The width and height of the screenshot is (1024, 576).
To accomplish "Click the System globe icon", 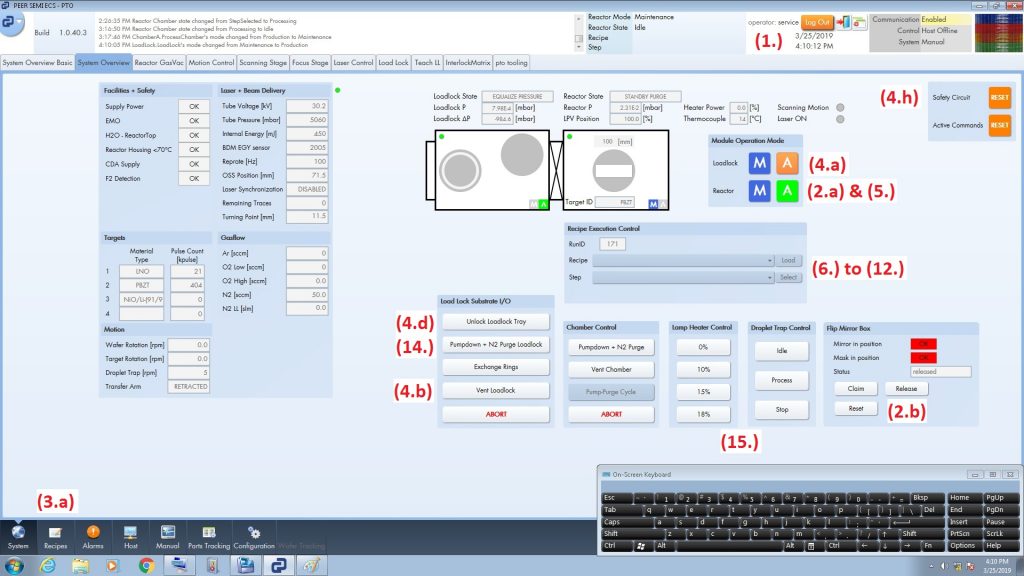I will pos(18,535).
